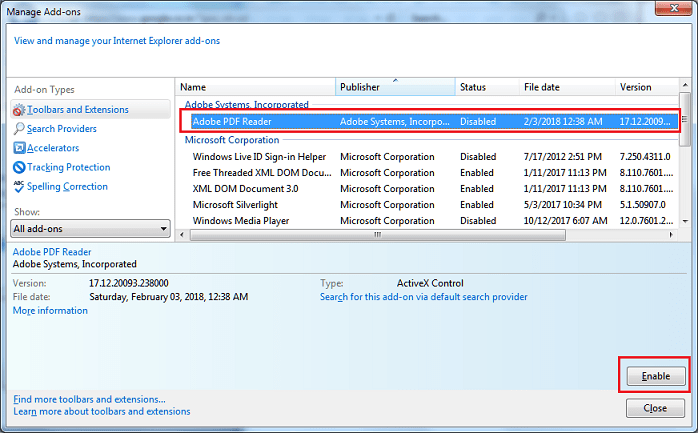Click the list's vertical scrollbar up arrow
698x433 pixels.
click(685, 84)
